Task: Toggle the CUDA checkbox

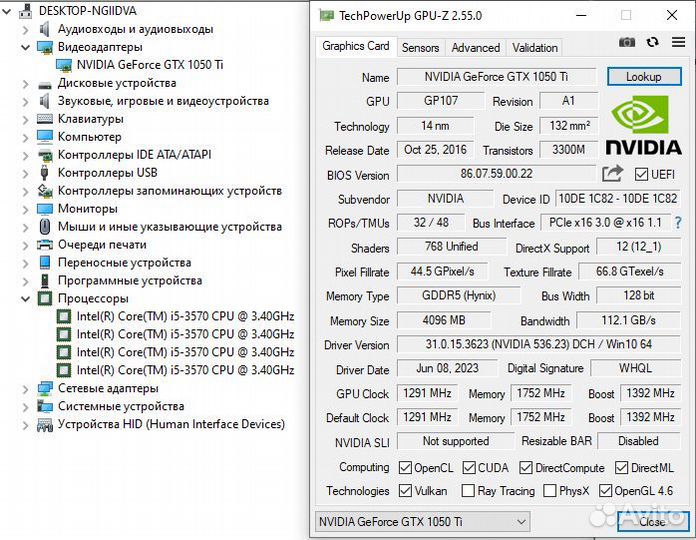Action: coord(469,467)
